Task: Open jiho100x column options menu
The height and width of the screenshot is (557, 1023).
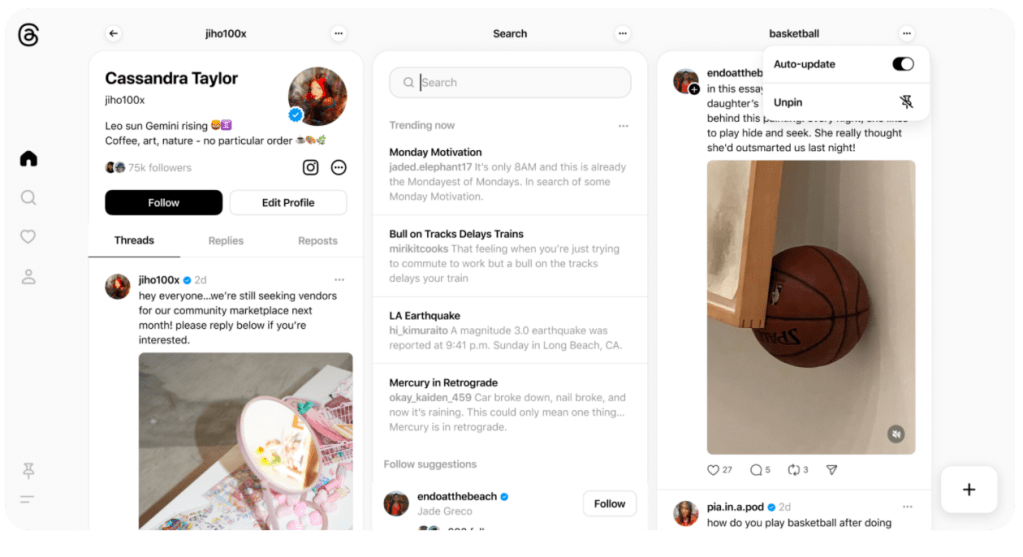Action: 338,33
